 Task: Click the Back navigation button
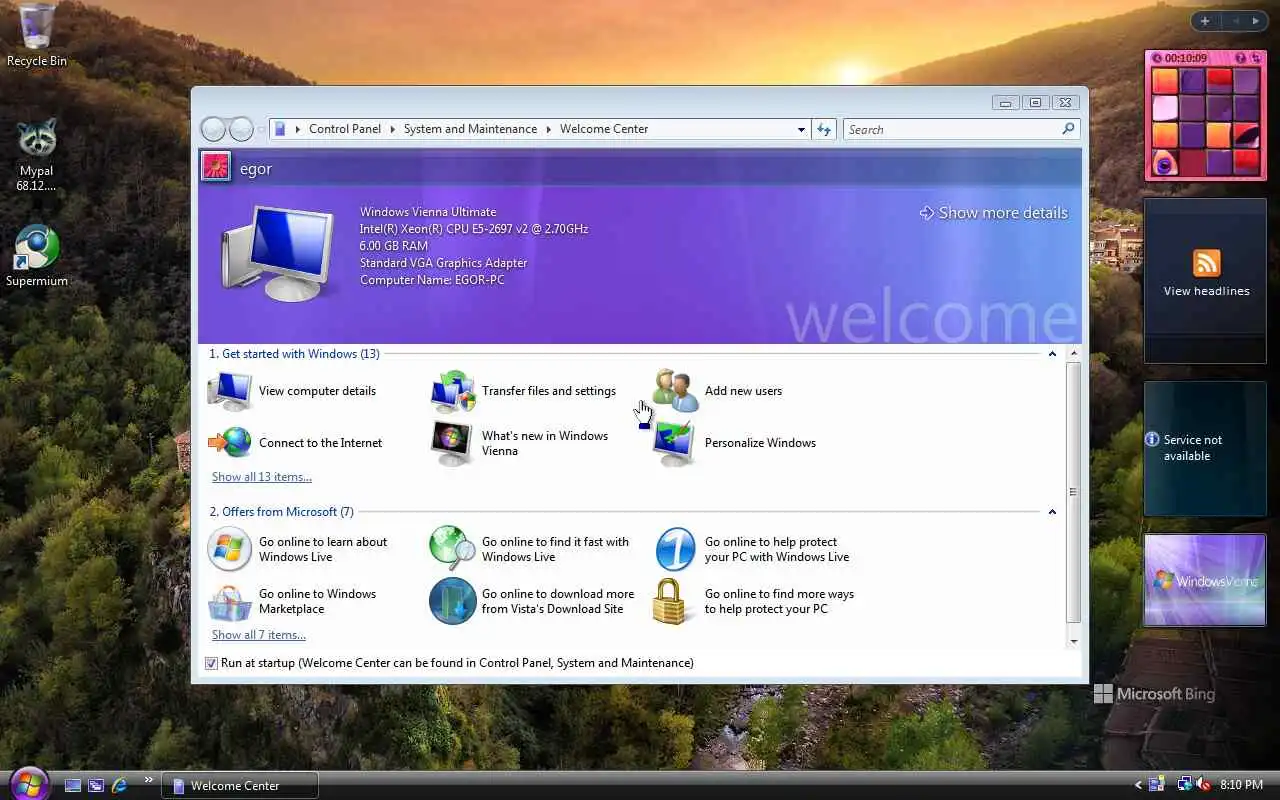[x=213, y=129]
